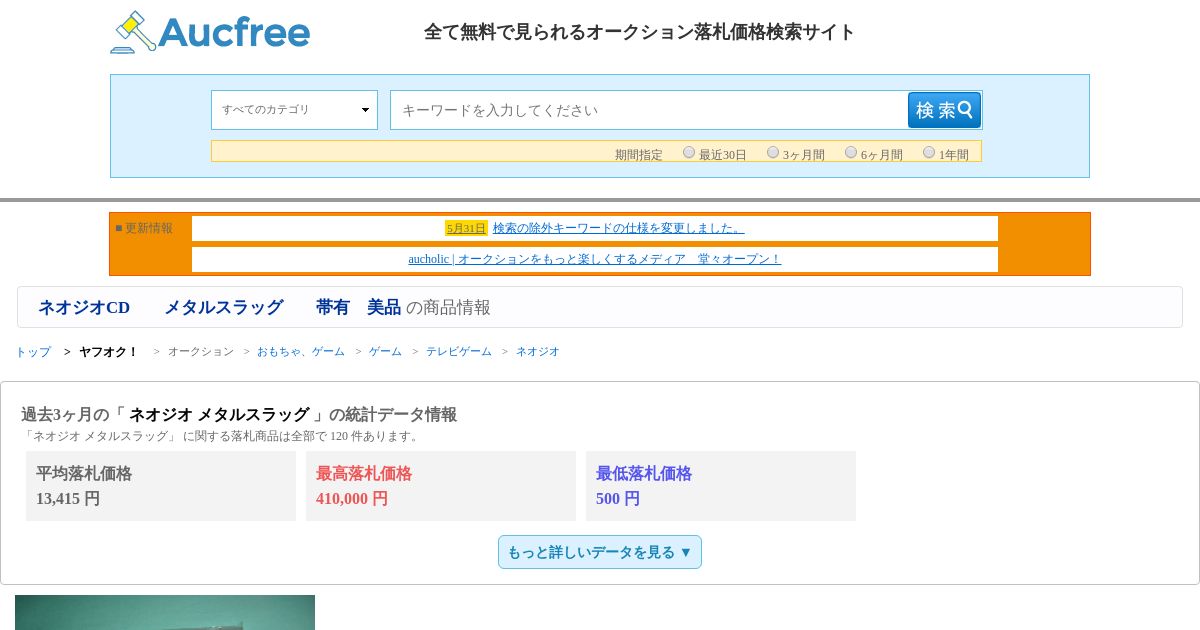The image size is (1200, 630).
Task: Open the ゲーム breadcrumb link
Action: (x=385, y=352)
